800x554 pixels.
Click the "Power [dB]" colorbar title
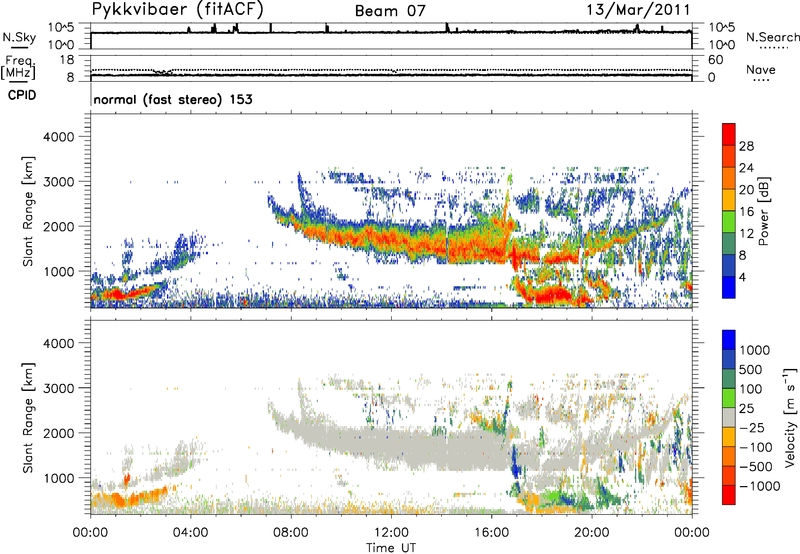[x=764, y=211]
